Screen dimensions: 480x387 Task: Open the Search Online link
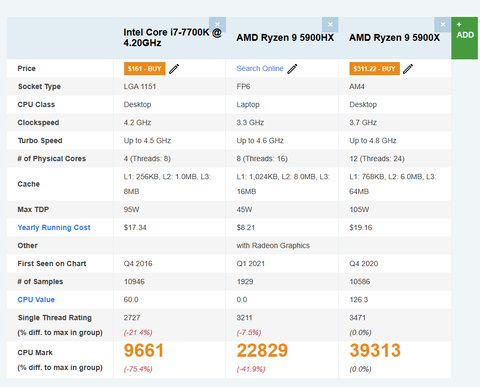coord(260,68)
